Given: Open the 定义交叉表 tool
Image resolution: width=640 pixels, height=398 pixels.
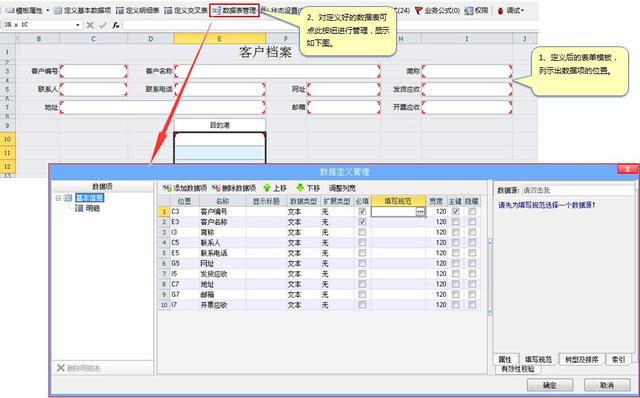Looking at the screenshot, I should (x=186, y=11).
